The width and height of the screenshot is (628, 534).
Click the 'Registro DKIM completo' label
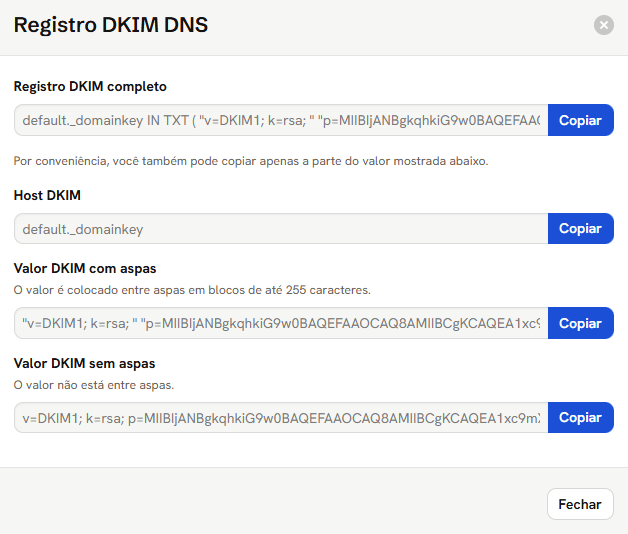click(90, 87)
